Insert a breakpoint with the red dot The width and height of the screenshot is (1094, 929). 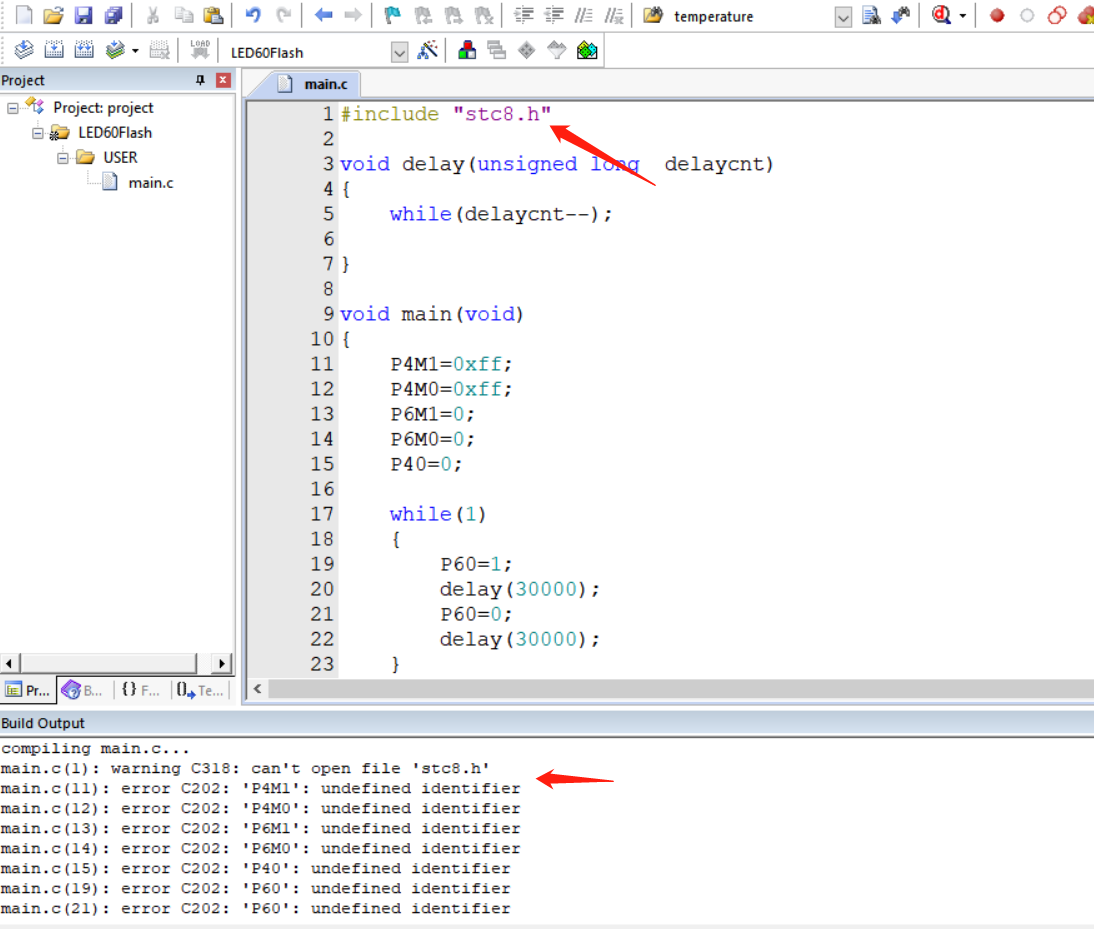tap(997, 15)
